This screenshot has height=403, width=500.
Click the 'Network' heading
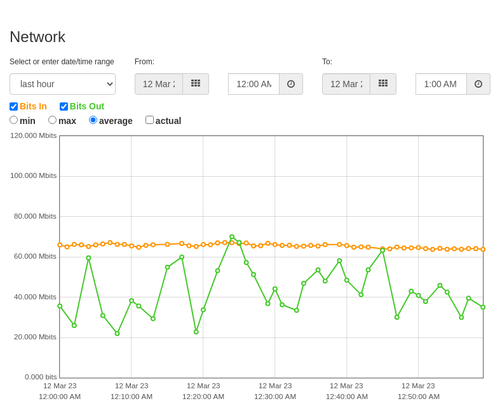[x=38, y=37]
